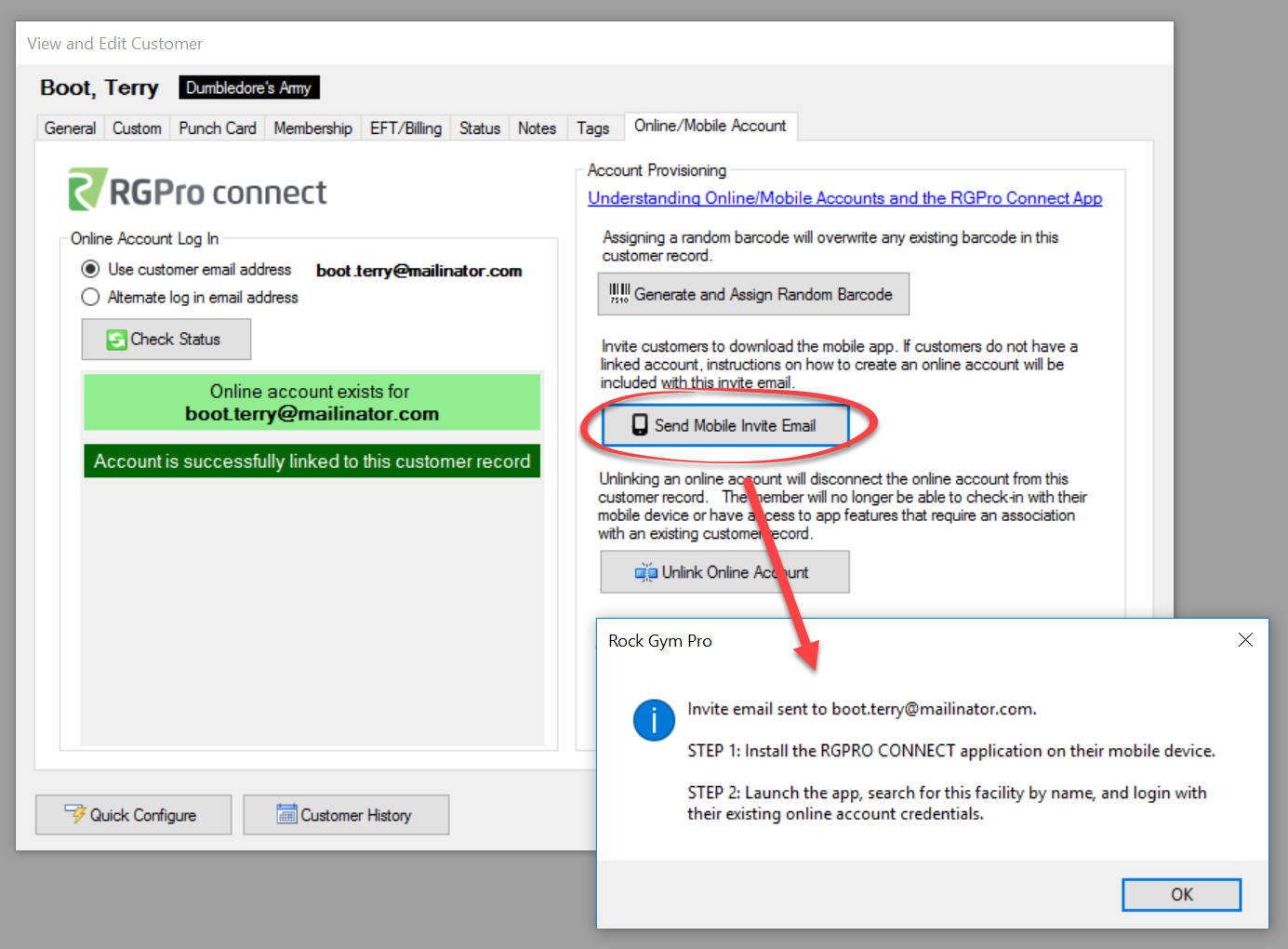
Task: Click the barcode icon on Generate button
Action: click(619, 294)
